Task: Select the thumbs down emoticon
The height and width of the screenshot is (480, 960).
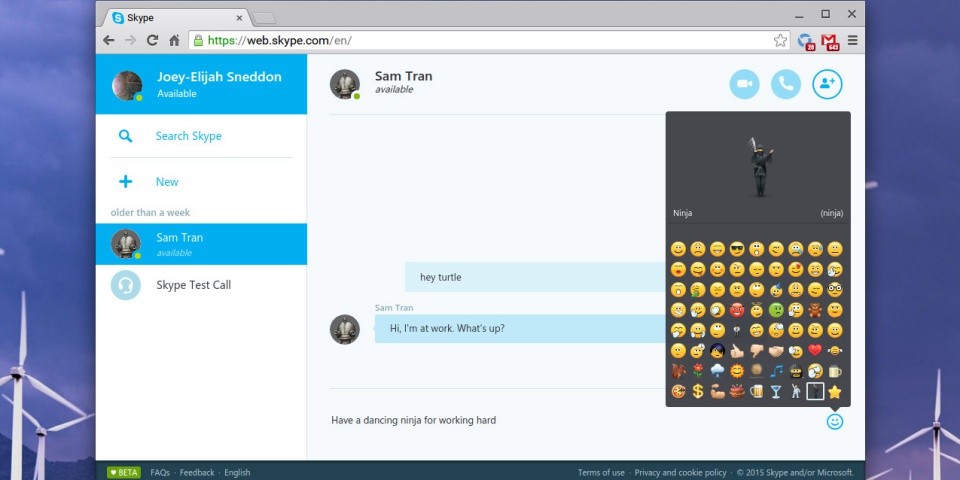Action: click(x=756, y=350)
